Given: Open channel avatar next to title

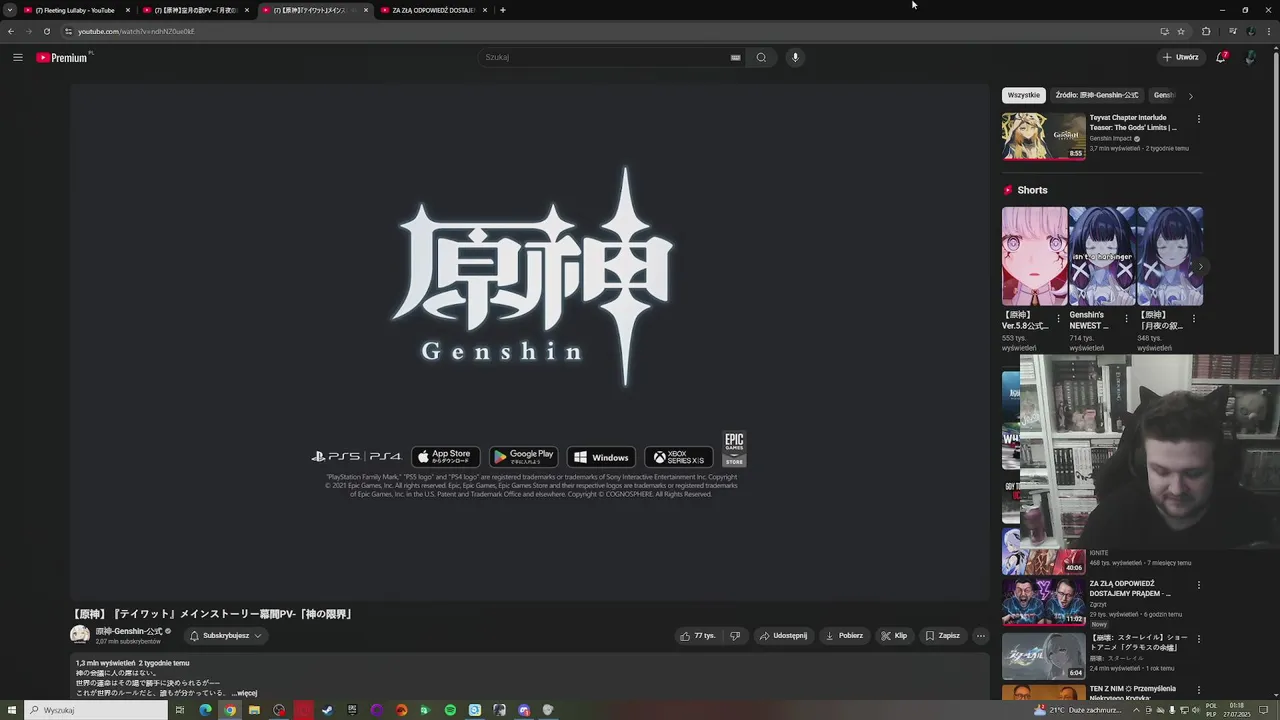Looking at the screenshot, I should 80,635.
